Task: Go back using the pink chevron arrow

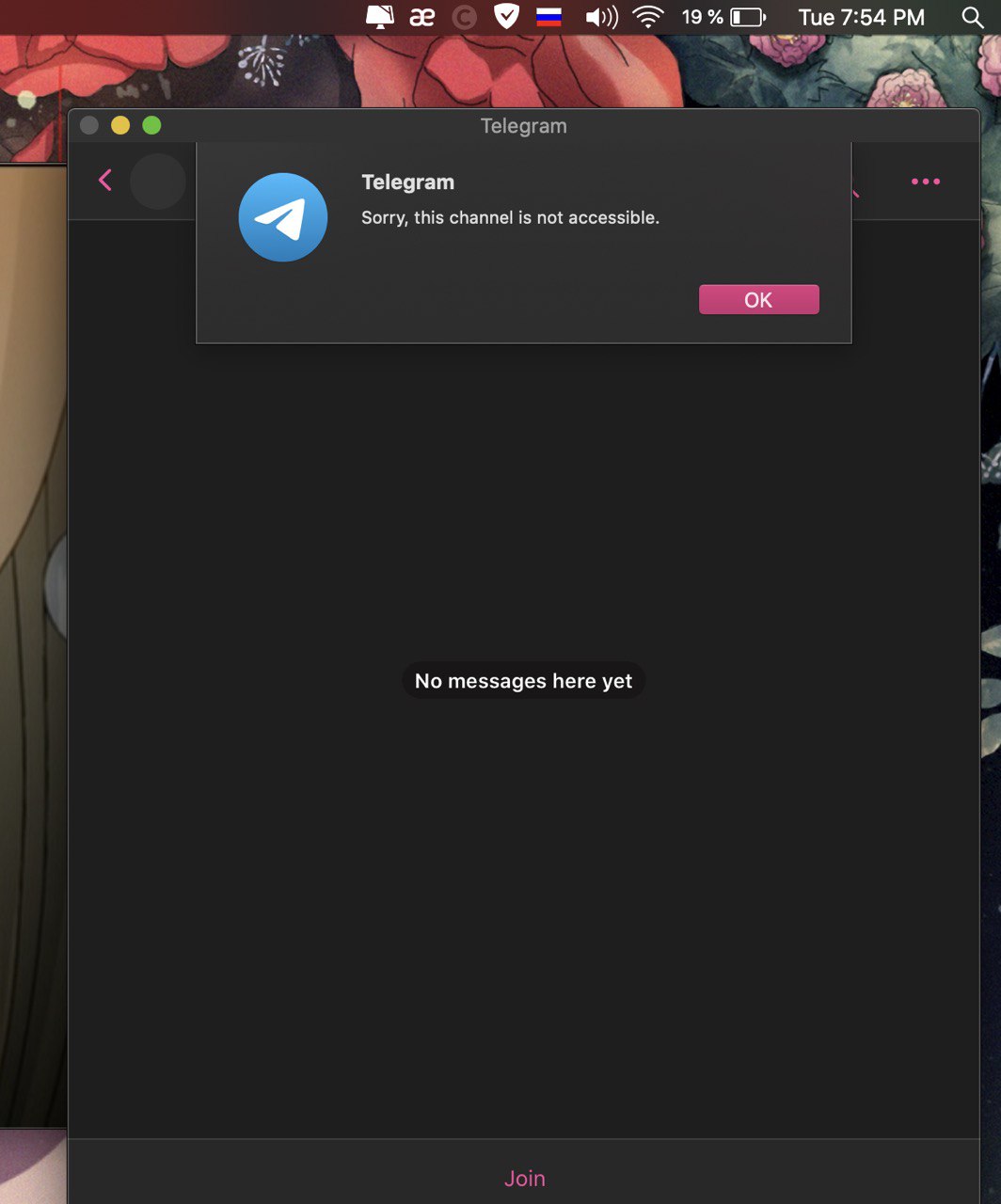Action: click(x=105, y=181)
